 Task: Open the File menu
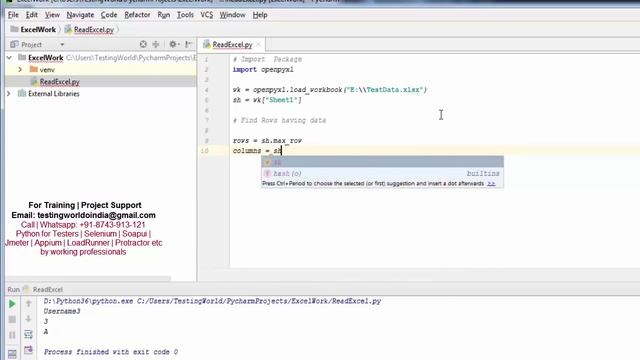(13, 15)
